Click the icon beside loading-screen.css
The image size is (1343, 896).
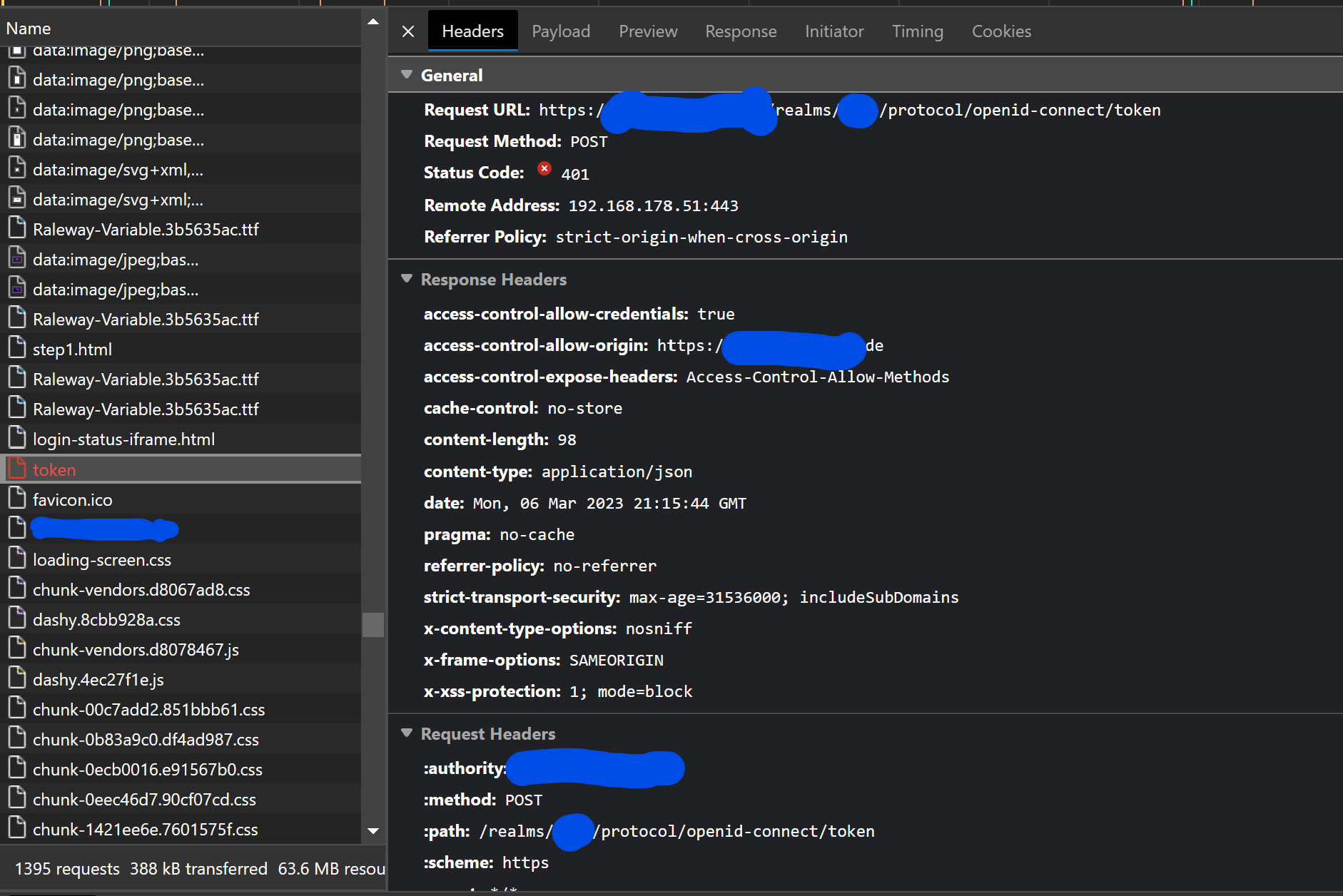pyautogui.click(x=16, y=559)
